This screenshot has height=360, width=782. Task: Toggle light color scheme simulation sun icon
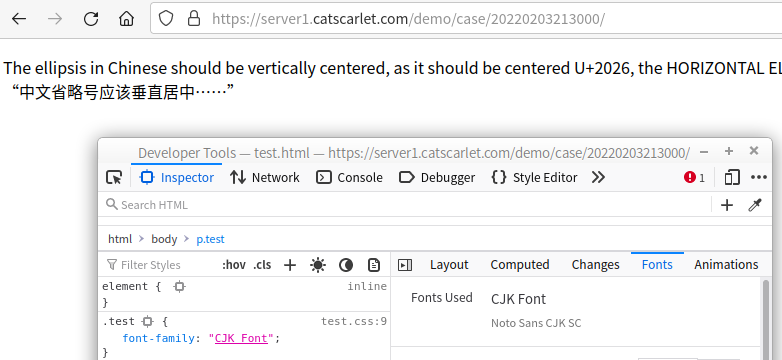click(x=318, y=265)
